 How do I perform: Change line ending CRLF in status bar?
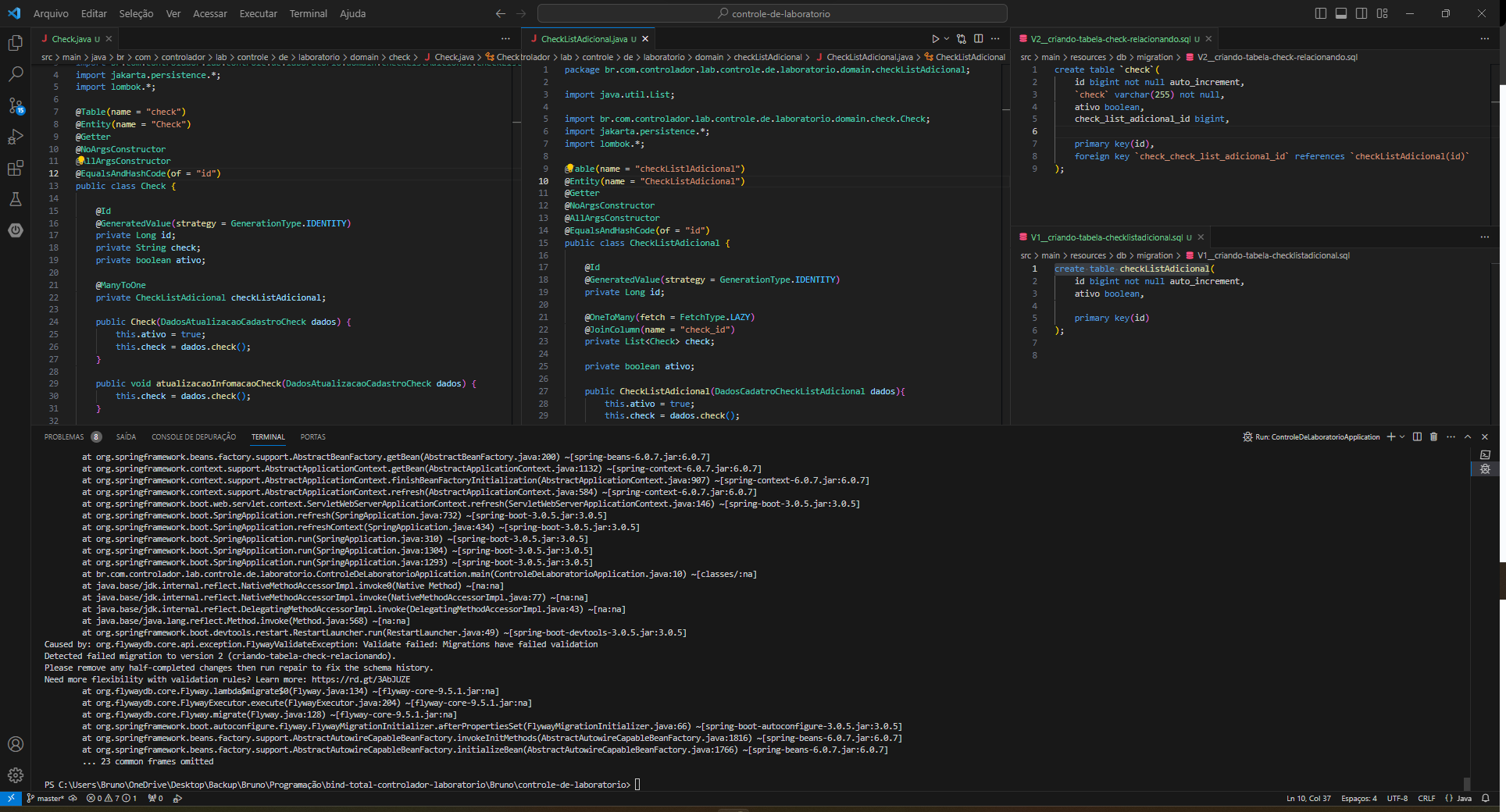click(1426, 798)
